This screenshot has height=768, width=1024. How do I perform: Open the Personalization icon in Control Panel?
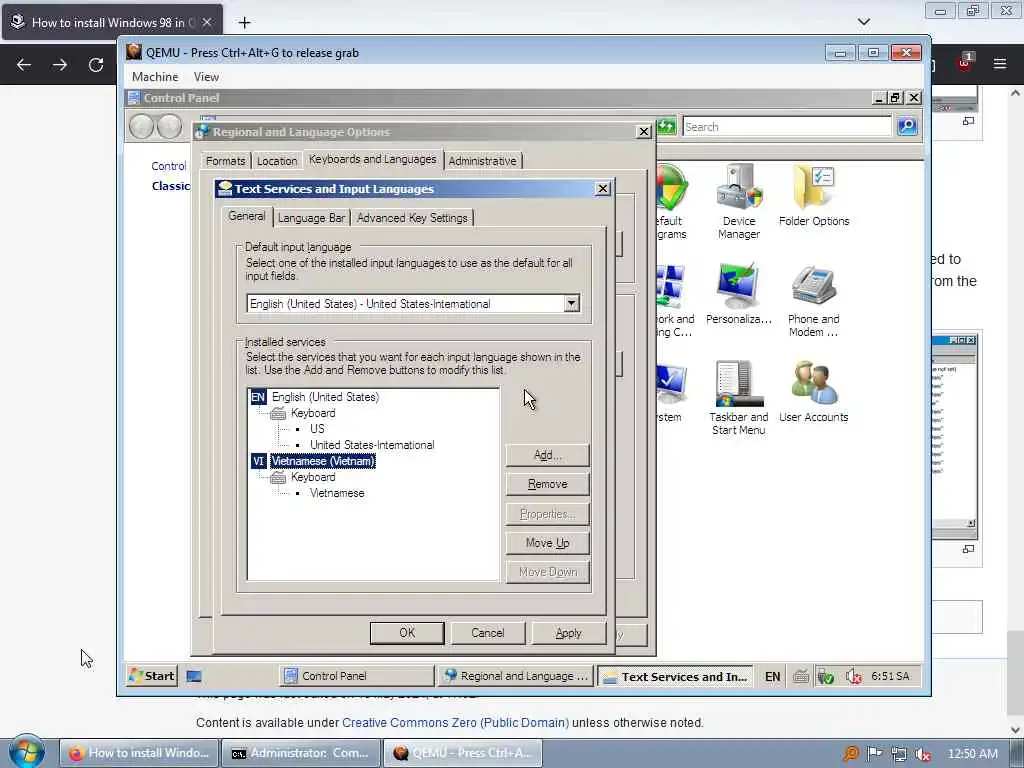(x=739, y=293)
